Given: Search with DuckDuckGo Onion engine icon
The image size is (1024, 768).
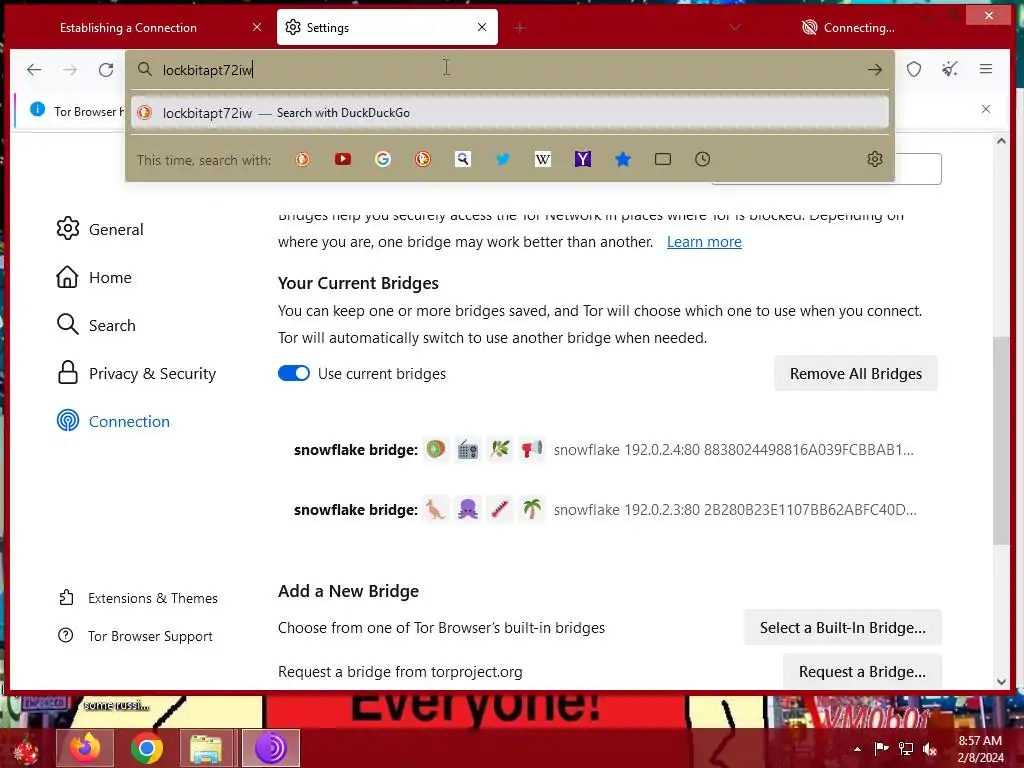Looking at the screenshot, I should (x=423, y=159).
